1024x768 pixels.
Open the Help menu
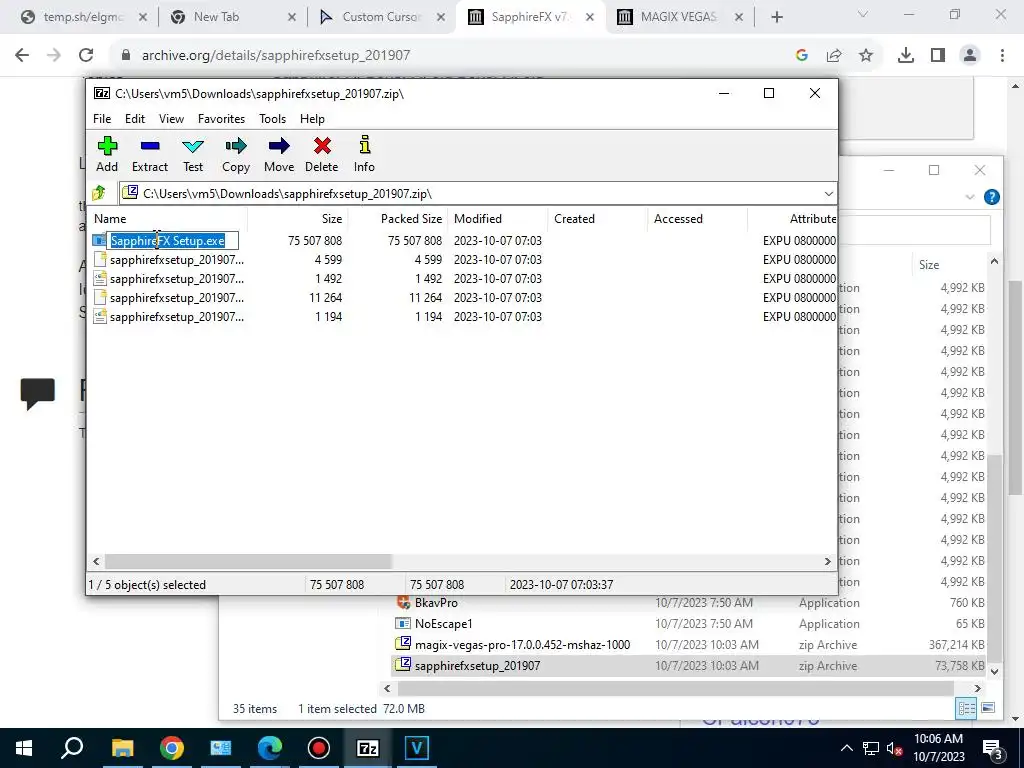pos(312,119)
